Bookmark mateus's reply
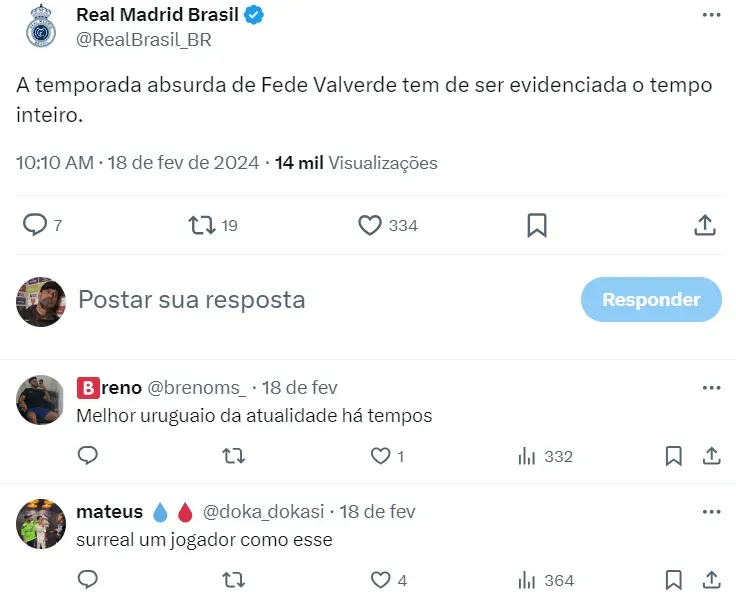The width and height of the screenshot is (736, 602). point(674,579)
